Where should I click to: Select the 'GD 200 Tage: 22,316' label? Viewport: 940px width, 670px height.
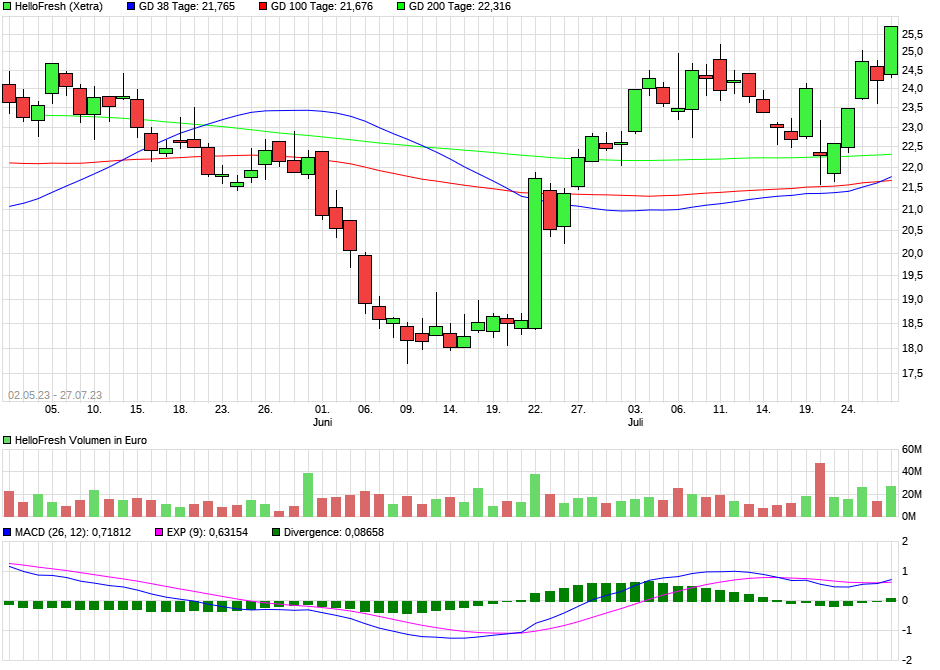pos(460,7)
